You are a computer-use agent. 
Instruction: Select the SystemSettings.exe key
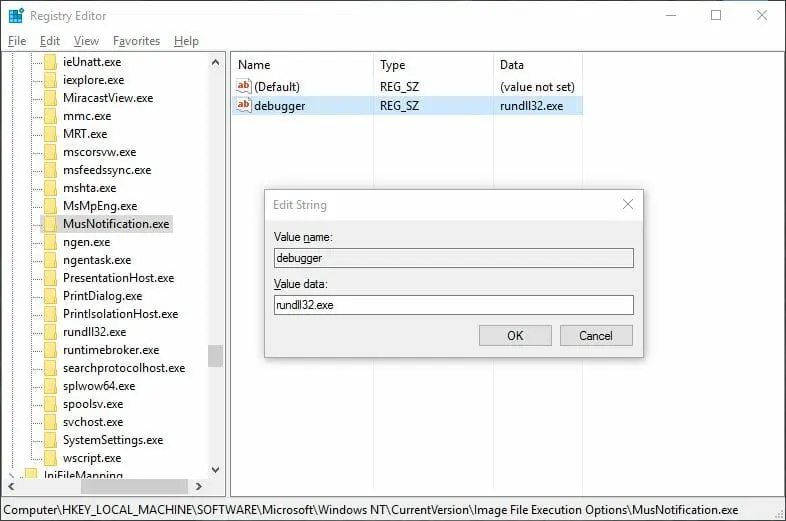tap(113, 440)
